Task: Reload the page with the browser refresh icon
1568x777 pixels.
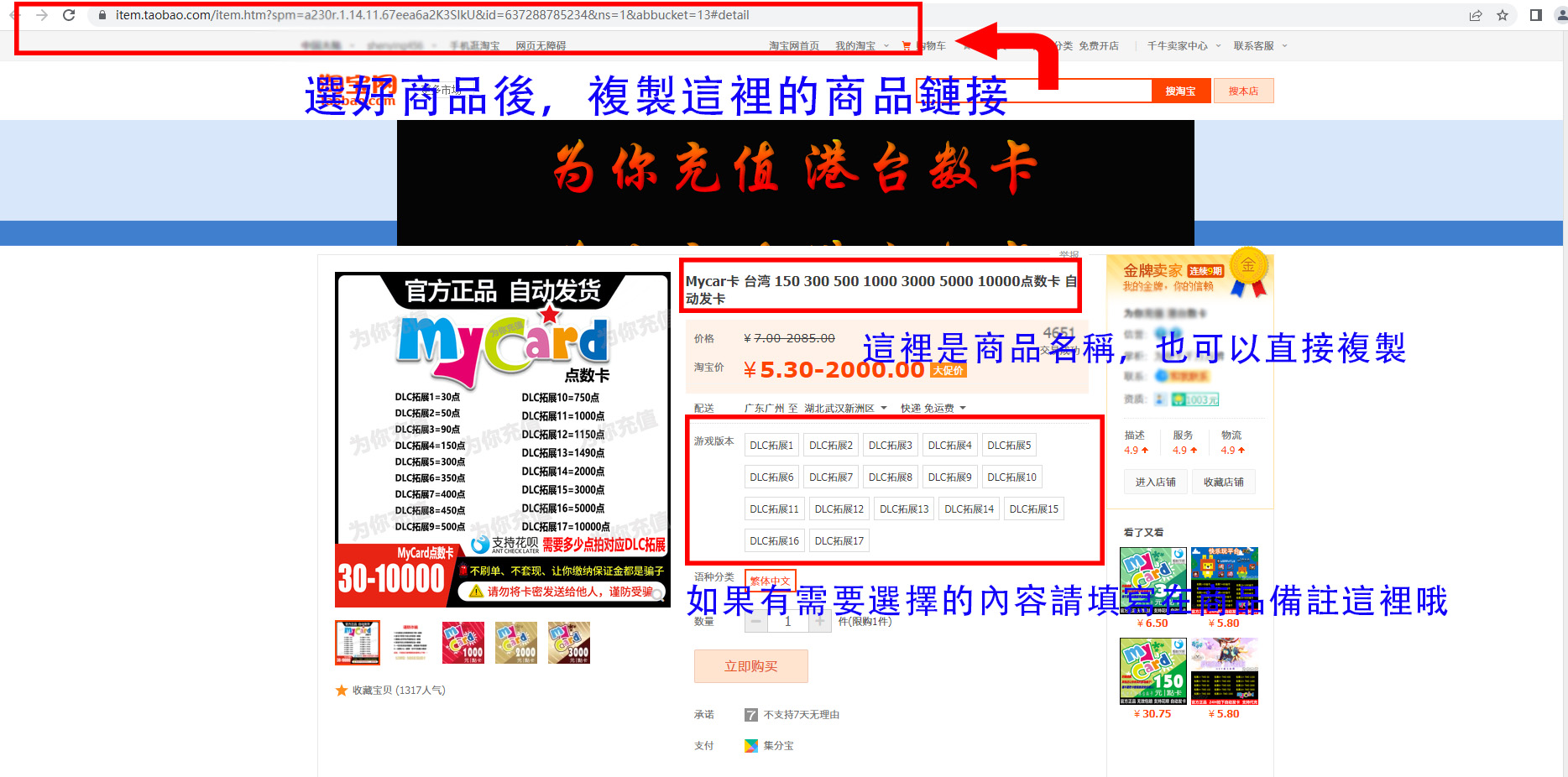Action: (x=69, y=15)
